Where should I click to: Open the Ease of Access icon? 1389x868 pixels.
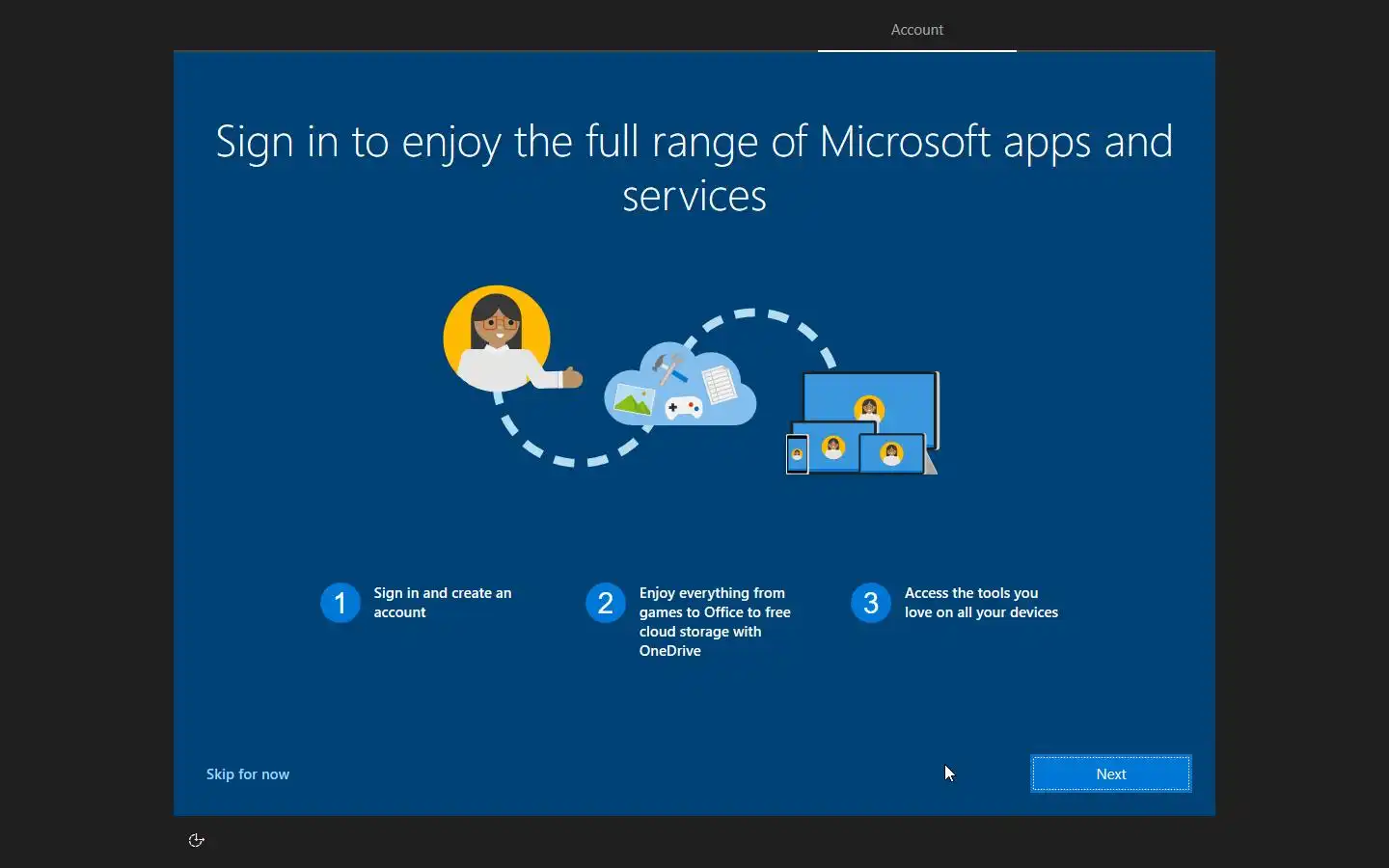tap(197, 840)
